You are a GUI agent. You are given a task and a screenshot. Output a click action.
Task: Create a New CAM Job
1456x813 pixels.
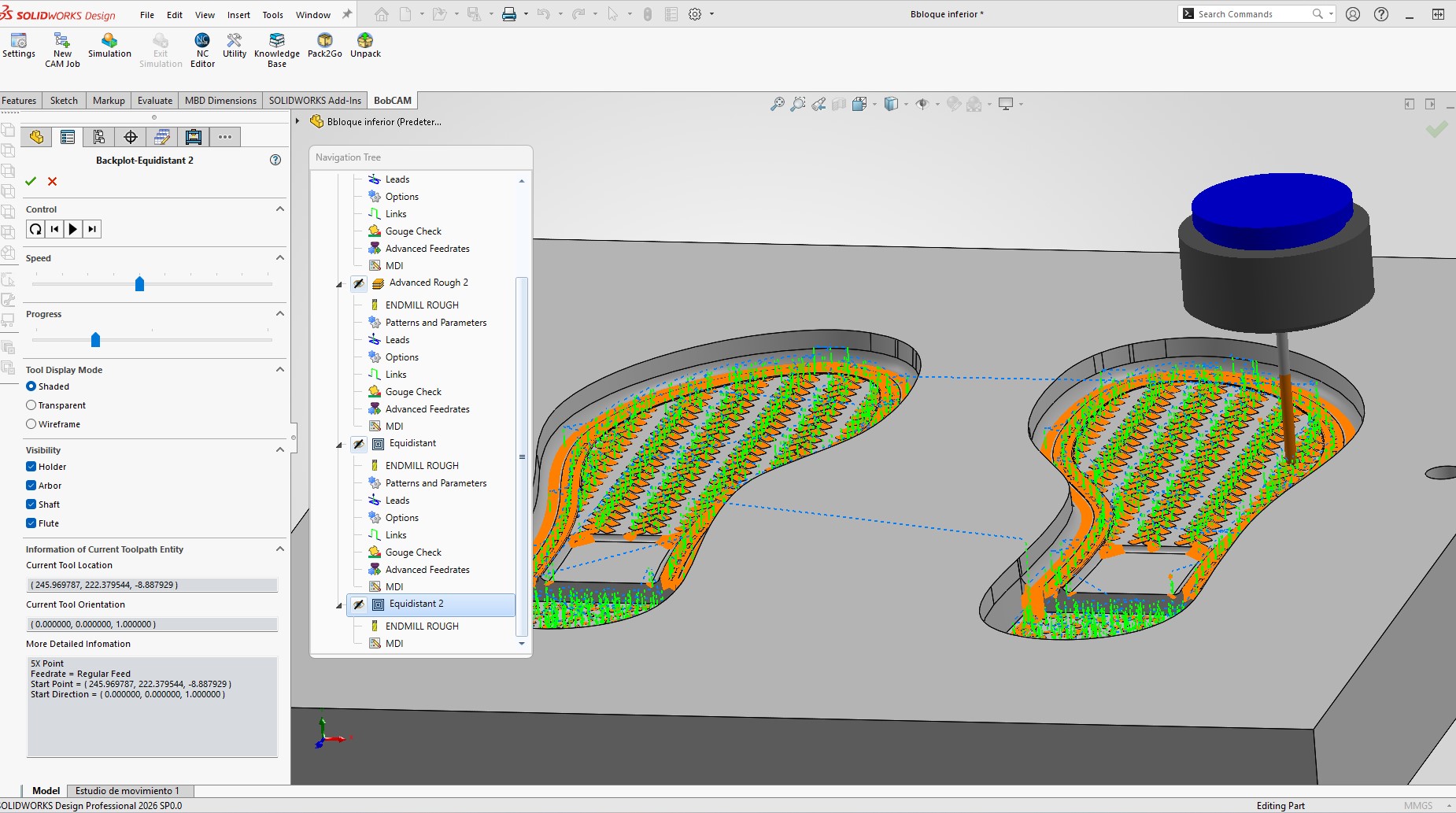pos(61,49)
